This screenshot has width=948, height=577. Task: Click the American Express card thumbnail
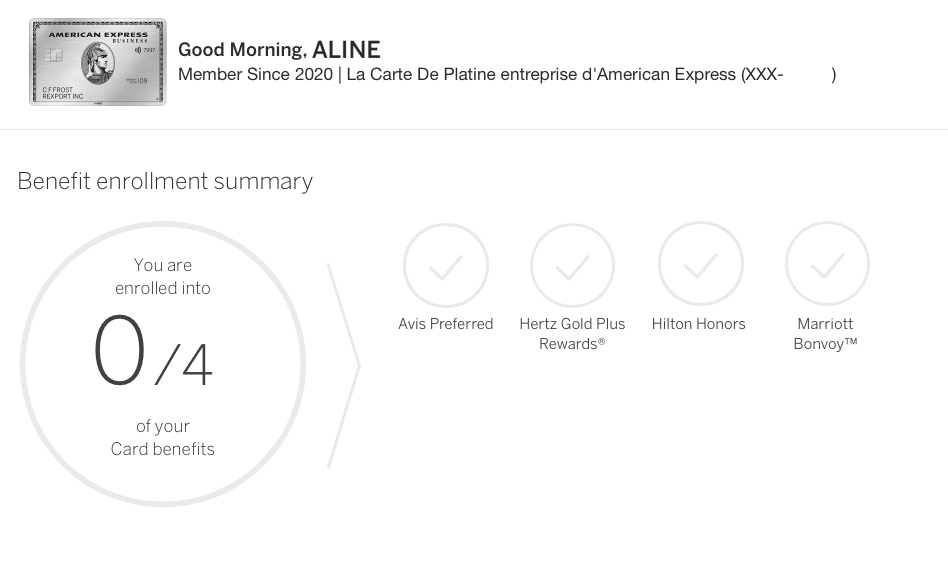point(98,61)
